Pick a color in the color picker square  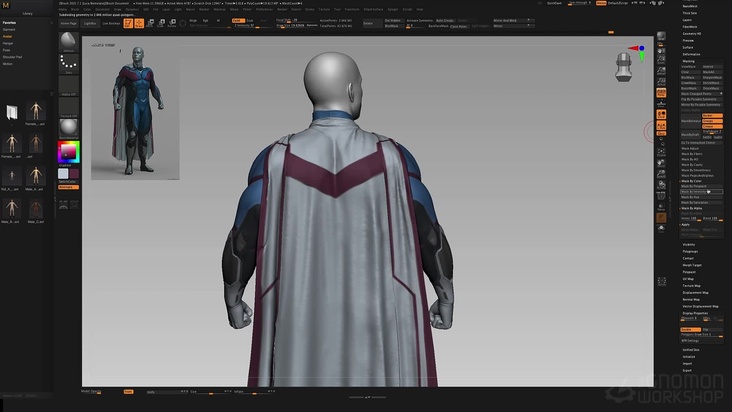(69, 151)
